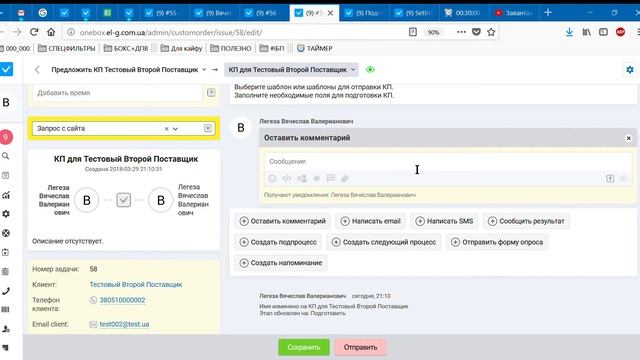Image resolution: width=640 pixels, height=360 pixels.
Task: Bookmark this page with the star icon
Action: (491, 32)
